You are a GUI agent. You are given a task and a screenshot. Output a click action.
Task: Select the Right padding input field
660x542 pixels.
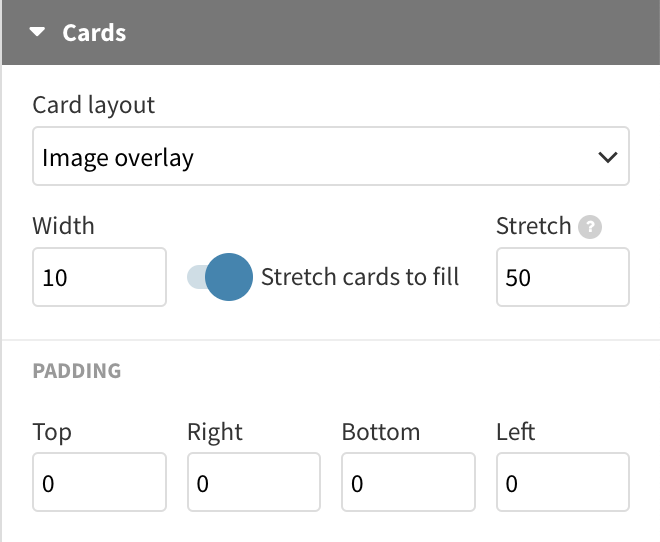(254, 482)
